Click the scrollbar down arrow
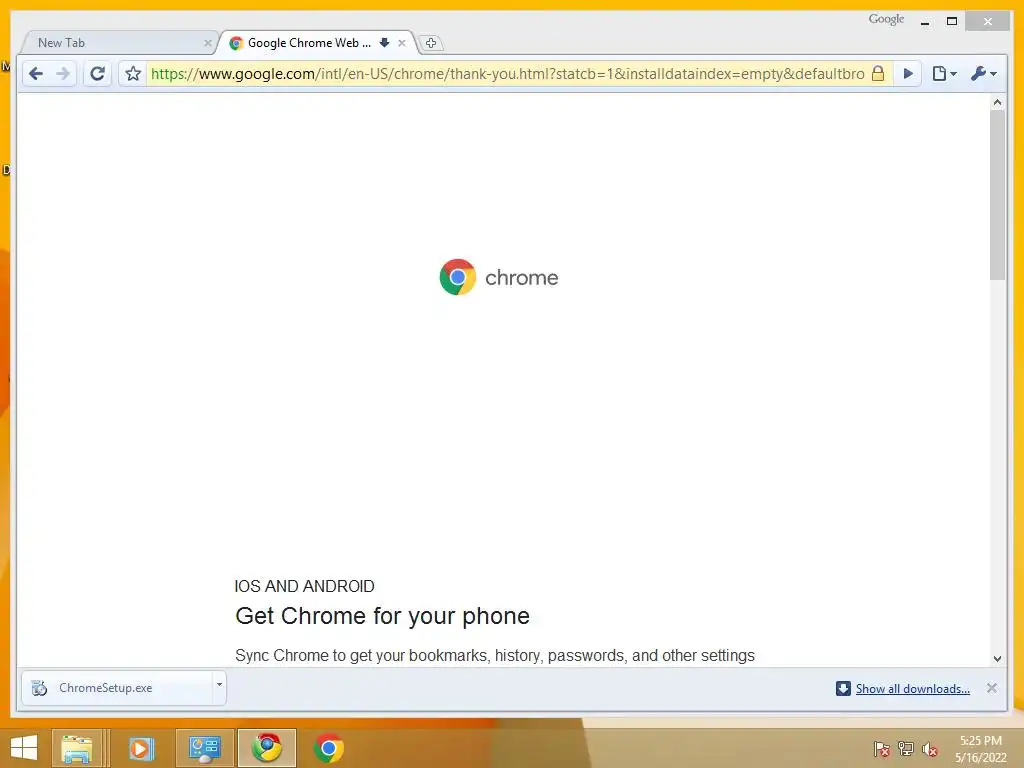 click(x=997, y=659)
